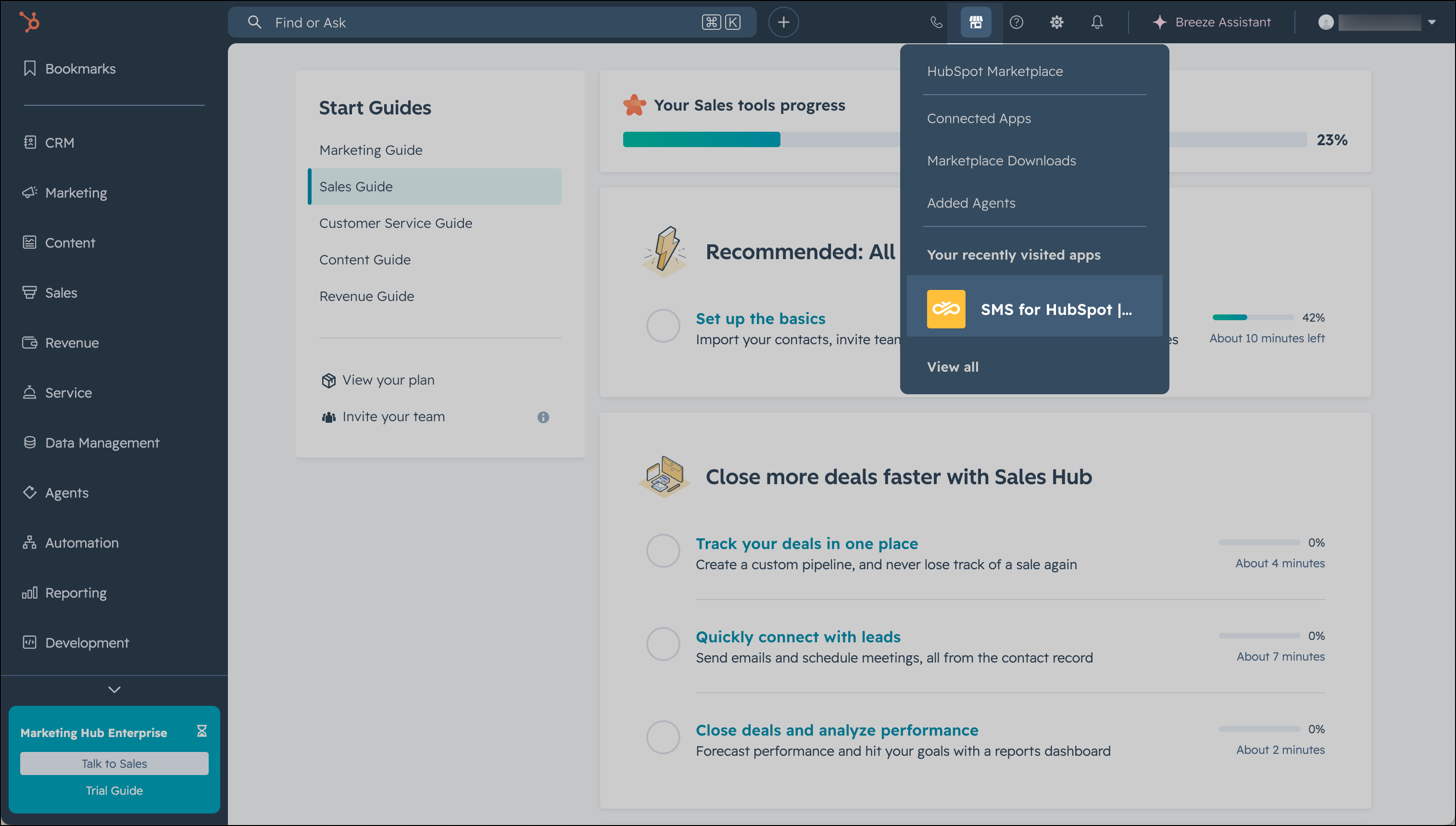Click the 23% progress value
This screenshot has height=826, width=1456.
1332,139
